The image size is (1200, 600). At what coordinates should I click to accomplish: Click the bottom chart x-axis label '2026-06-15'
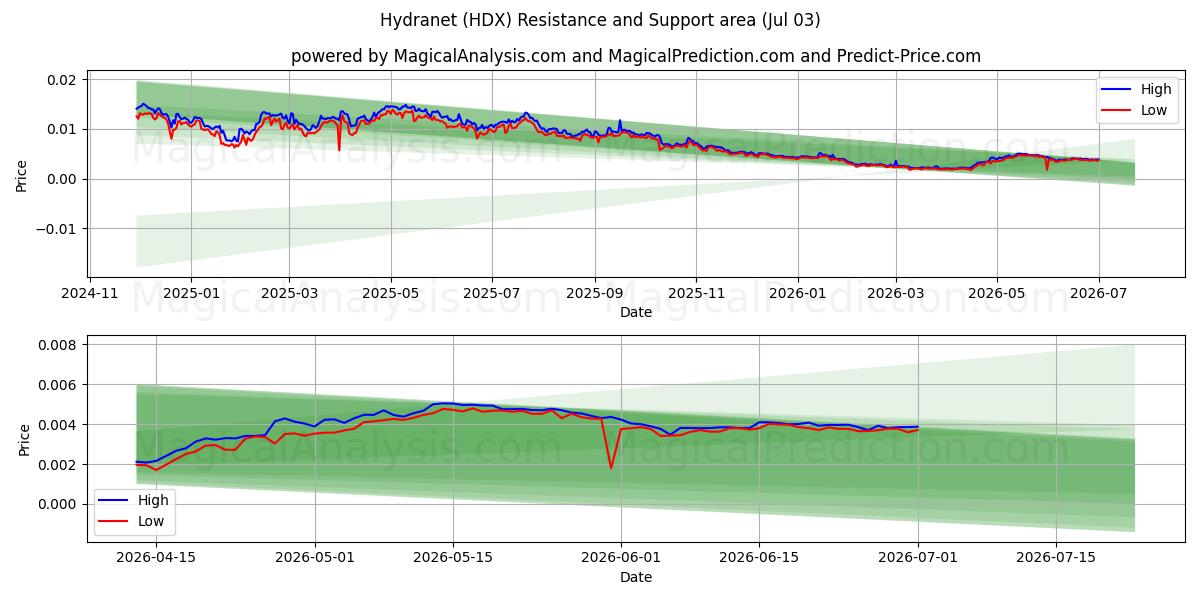tap(760, 558)
